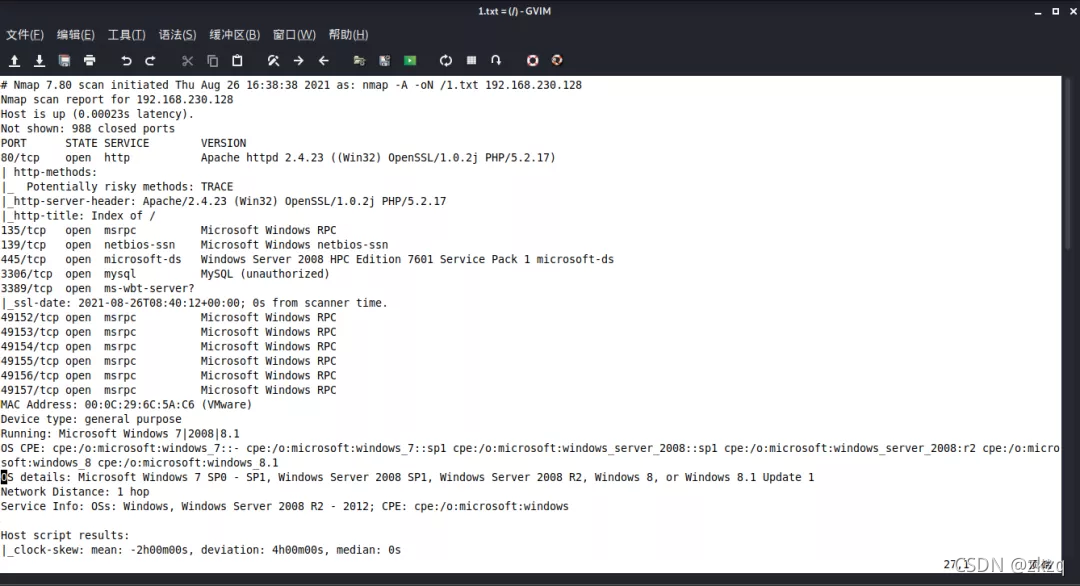
Task: Click the Find Help search lifebuoy icon
Action: [557, 61]
